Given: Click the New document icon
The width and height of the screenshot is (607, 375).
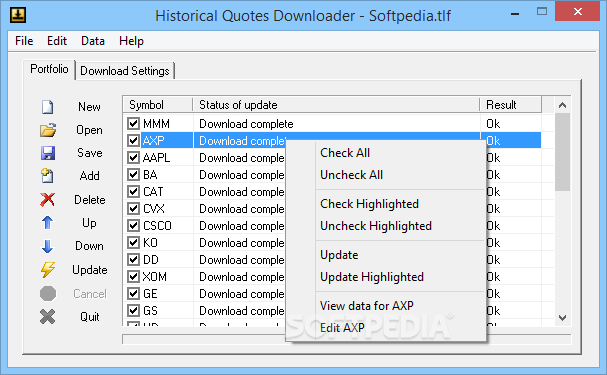Looking at the screenshot, I should click(48, 107).
